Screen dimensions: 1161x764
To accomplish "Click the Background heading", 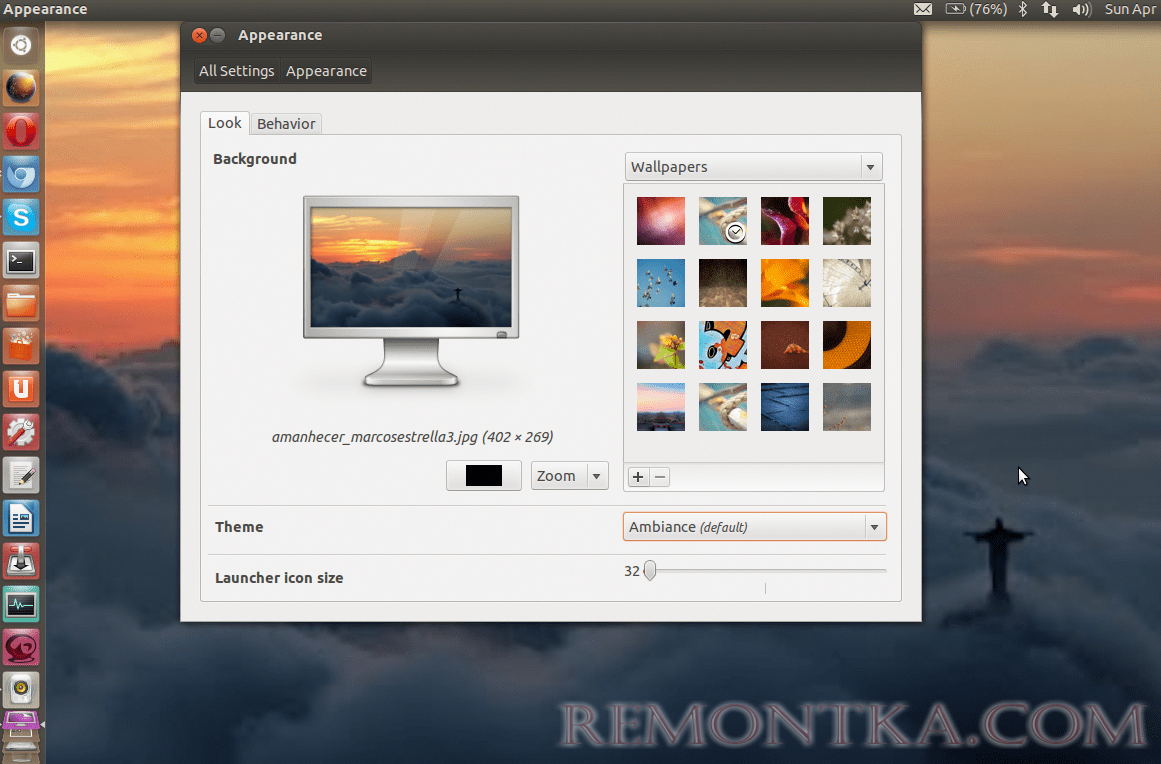I will [255, 159].
